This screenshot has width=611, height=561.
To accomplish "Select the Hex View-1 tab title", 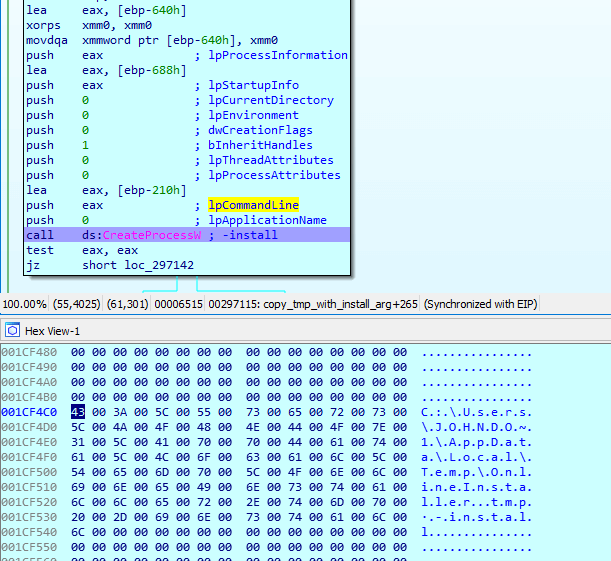I will point(52,331).
